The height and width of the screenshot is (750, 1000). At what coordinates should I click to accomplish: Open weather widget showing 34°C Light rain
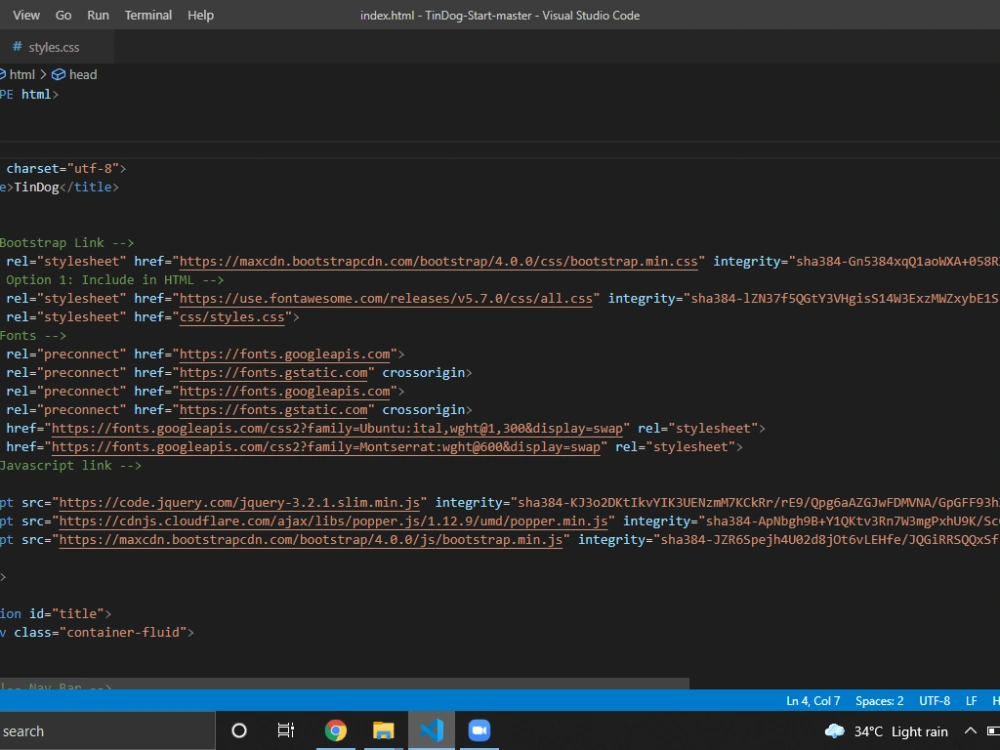coord(886,732)
